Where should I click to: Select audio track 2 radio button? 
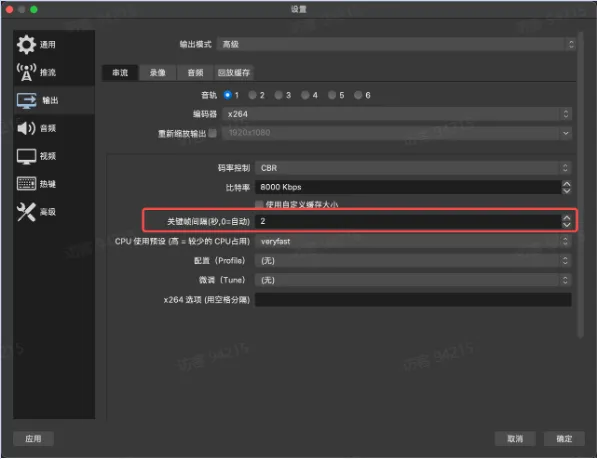point(252,95)
